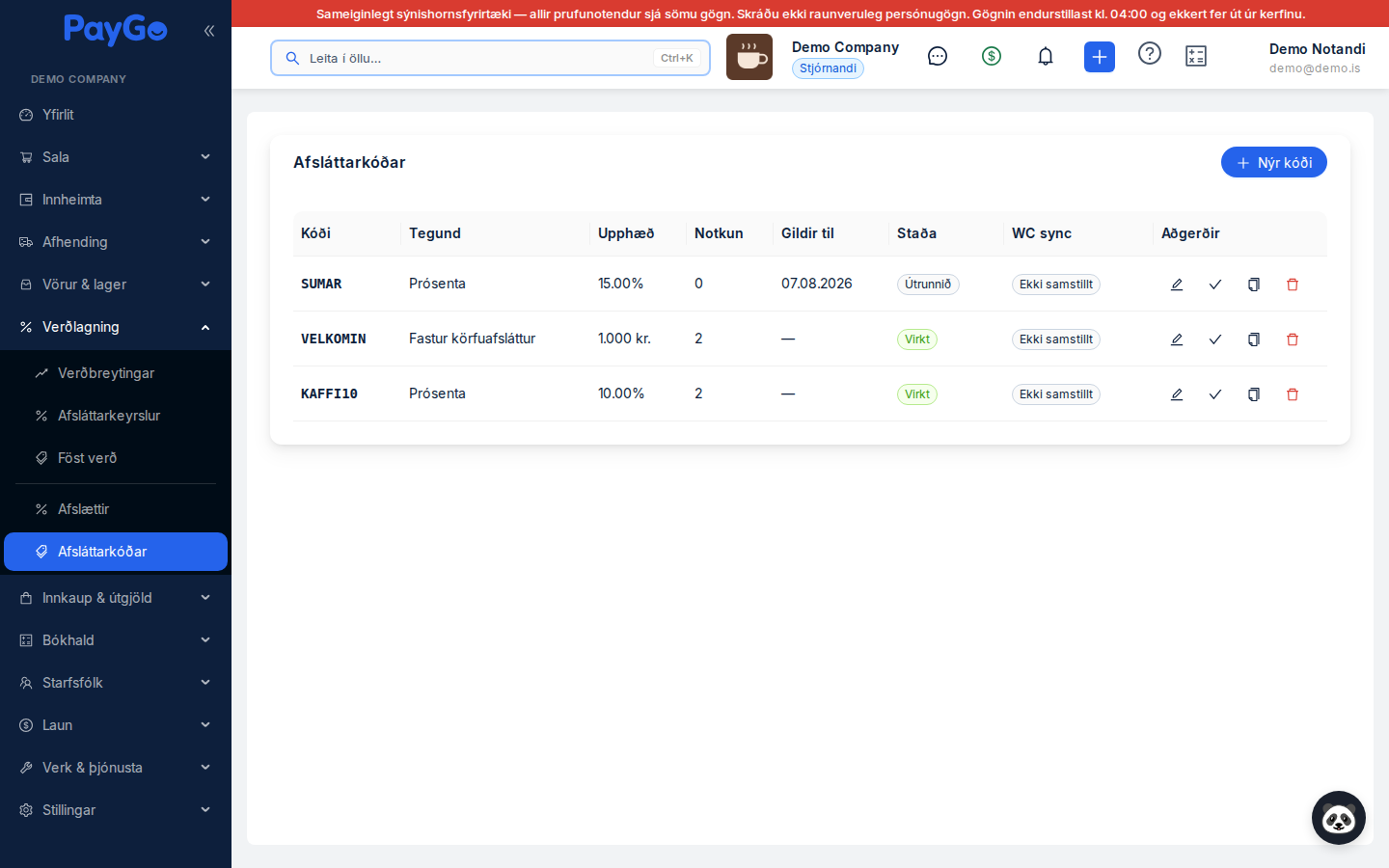Viewport: 1389px width, 868px height.
Task: Open Verðbreytingar submenu item
Action: pos(116,373)
